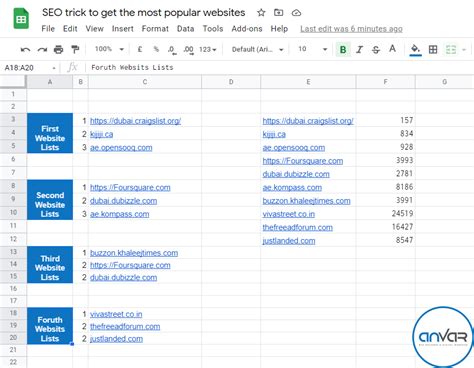Viewport: 474px width, 368px height.
Task: Open the Help menu
Action: (279, 29)
